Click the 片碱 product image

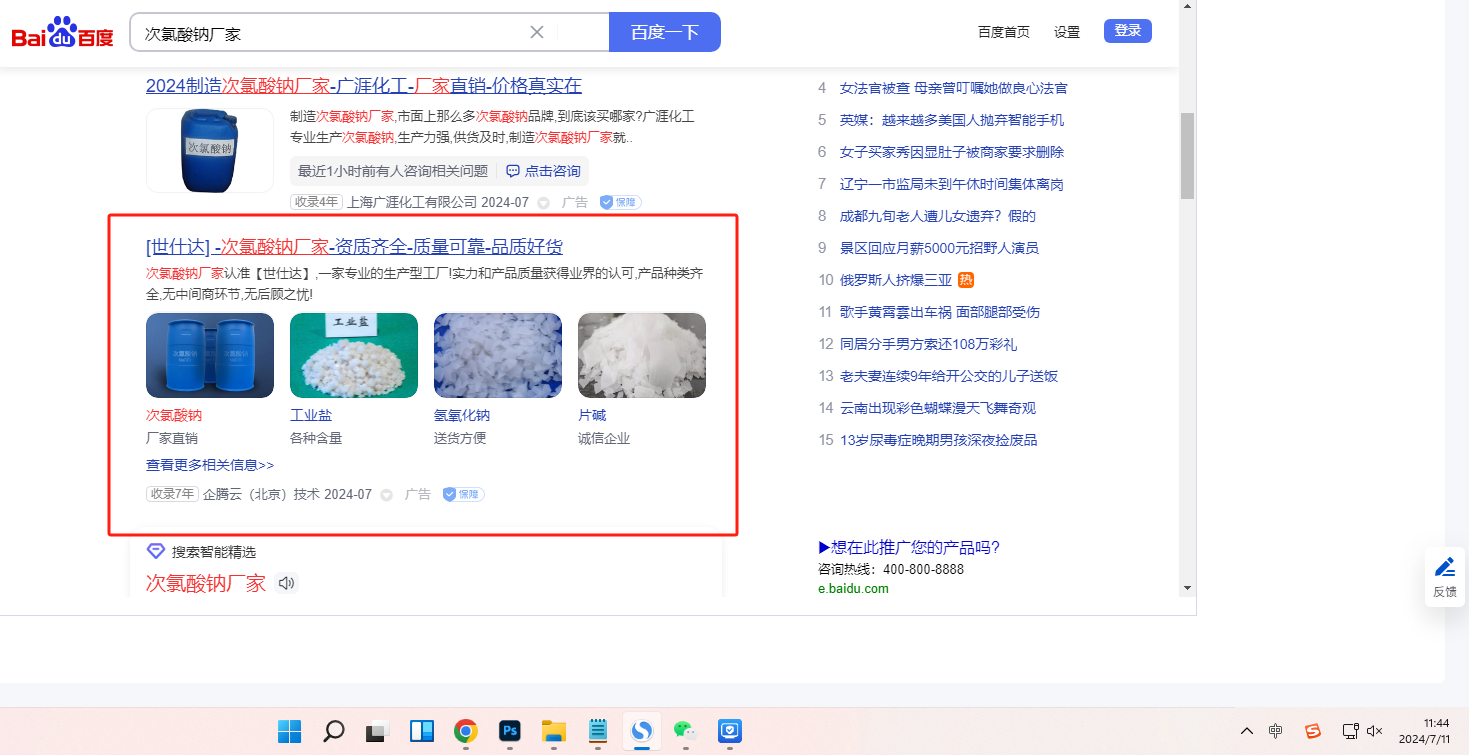point(642,356)
